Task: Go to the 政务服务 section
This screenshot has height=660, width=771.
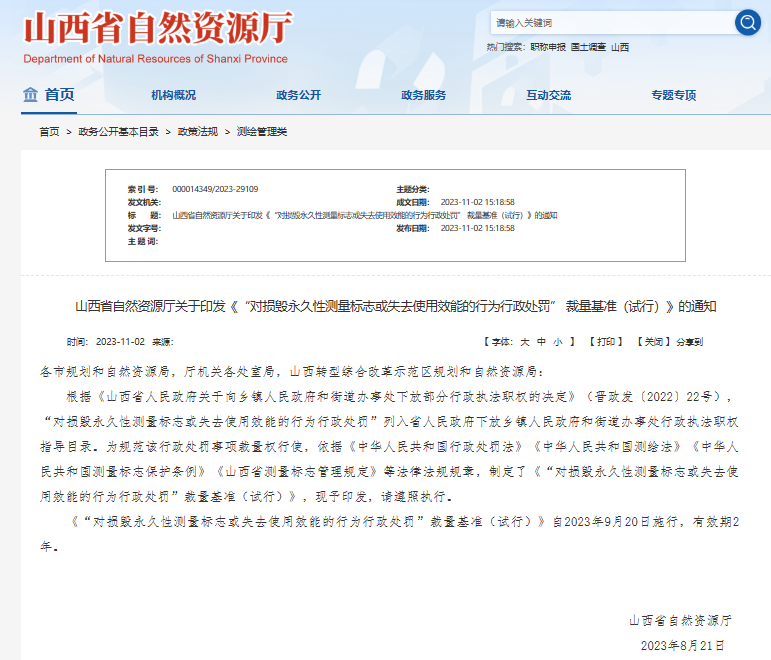Action: click(423, 95)
